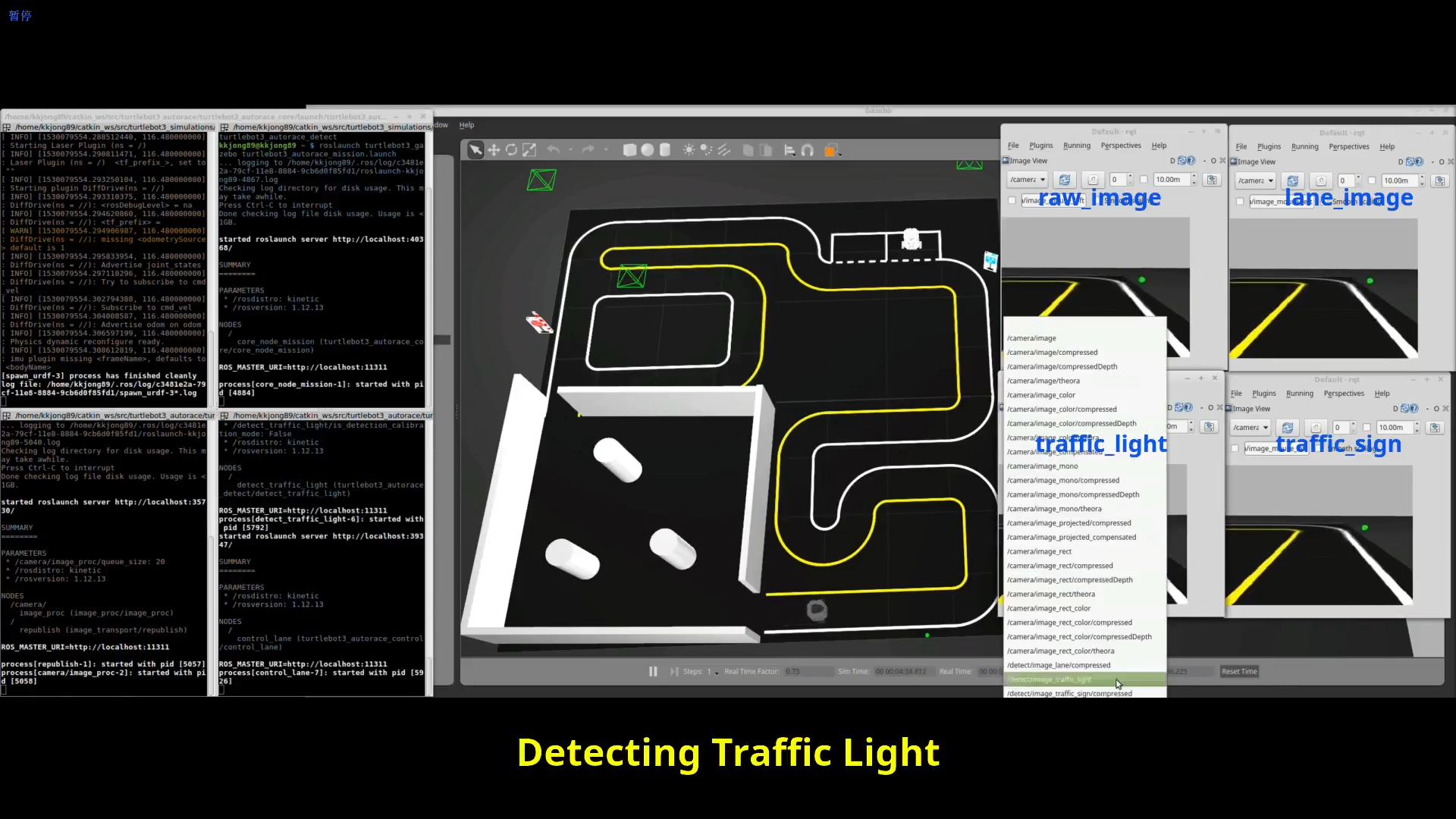
Task: Click the refresh topics icon in raw_image viewer
Action: [1065, 180]
